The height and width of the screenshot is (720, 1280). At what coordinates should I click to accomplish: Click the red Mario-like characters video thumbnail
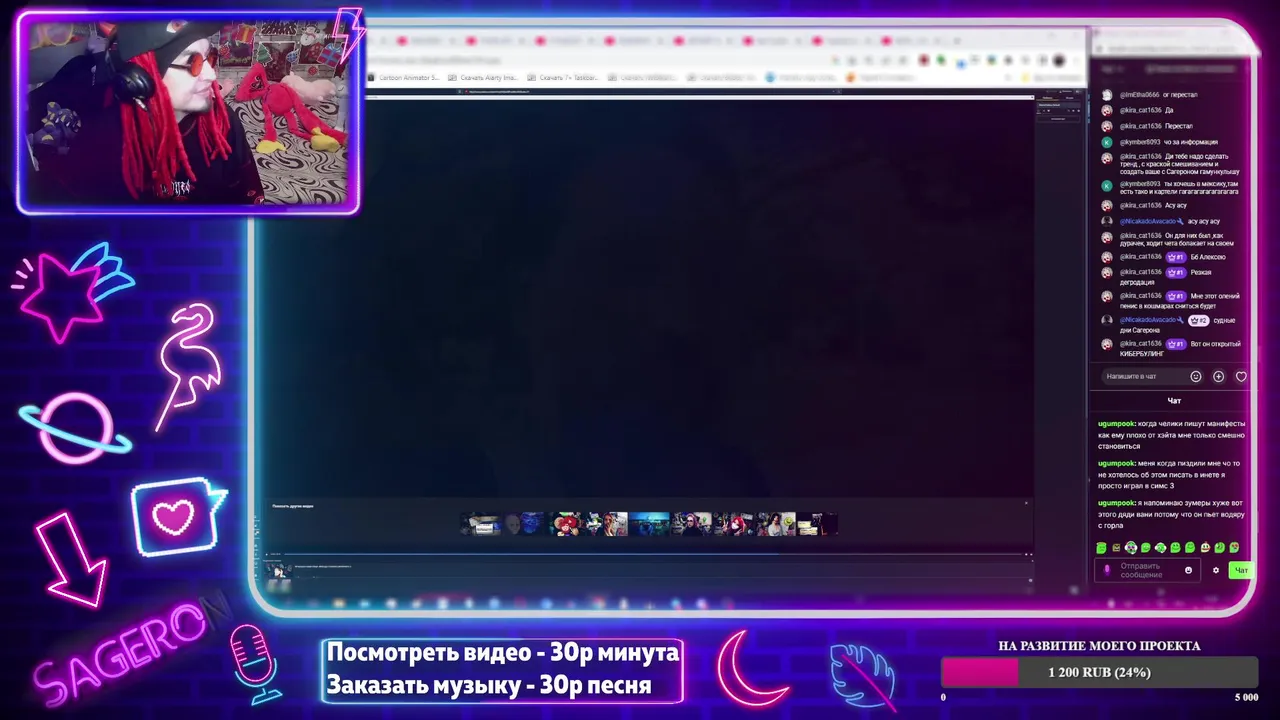pos(566,524)
